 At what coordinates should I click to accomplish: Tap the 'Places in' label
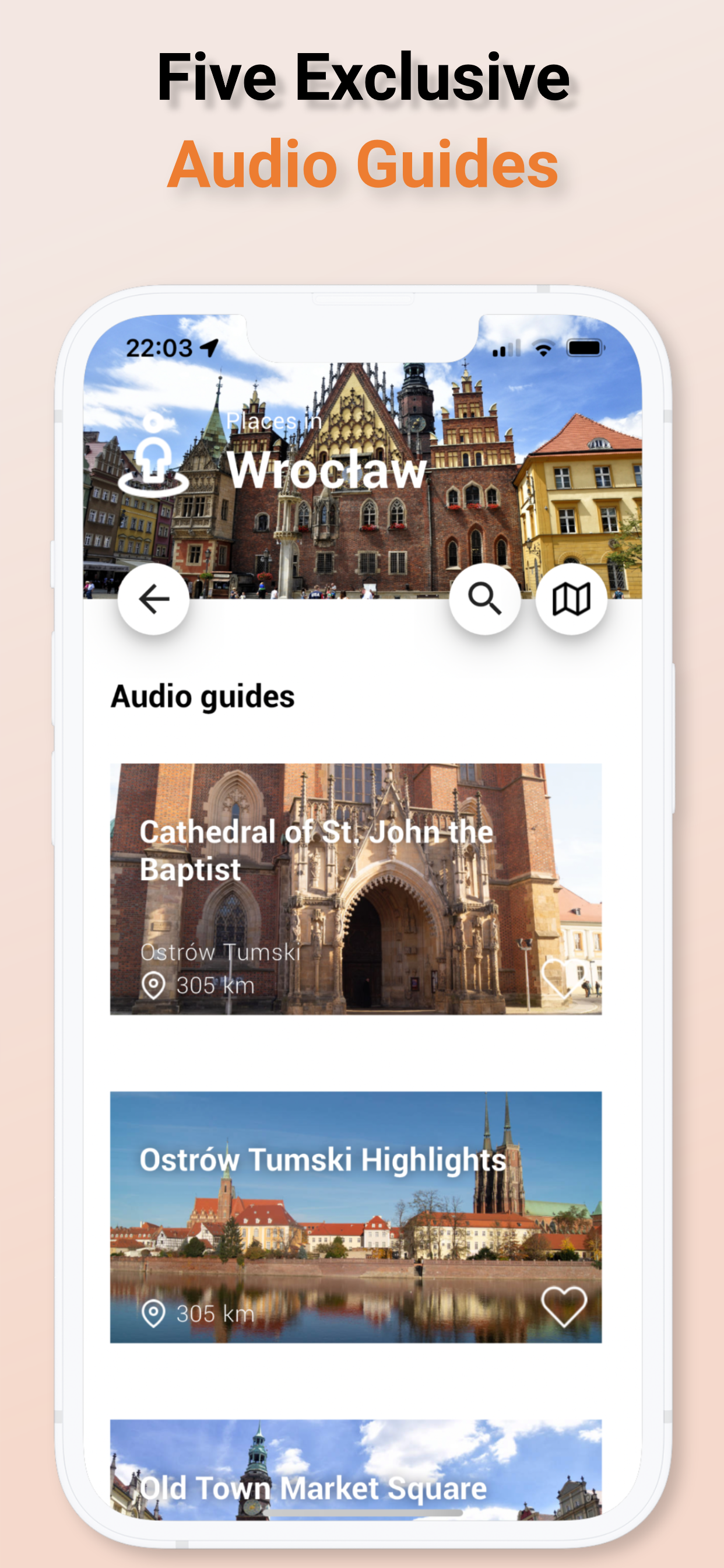click(x=274, y=421)
